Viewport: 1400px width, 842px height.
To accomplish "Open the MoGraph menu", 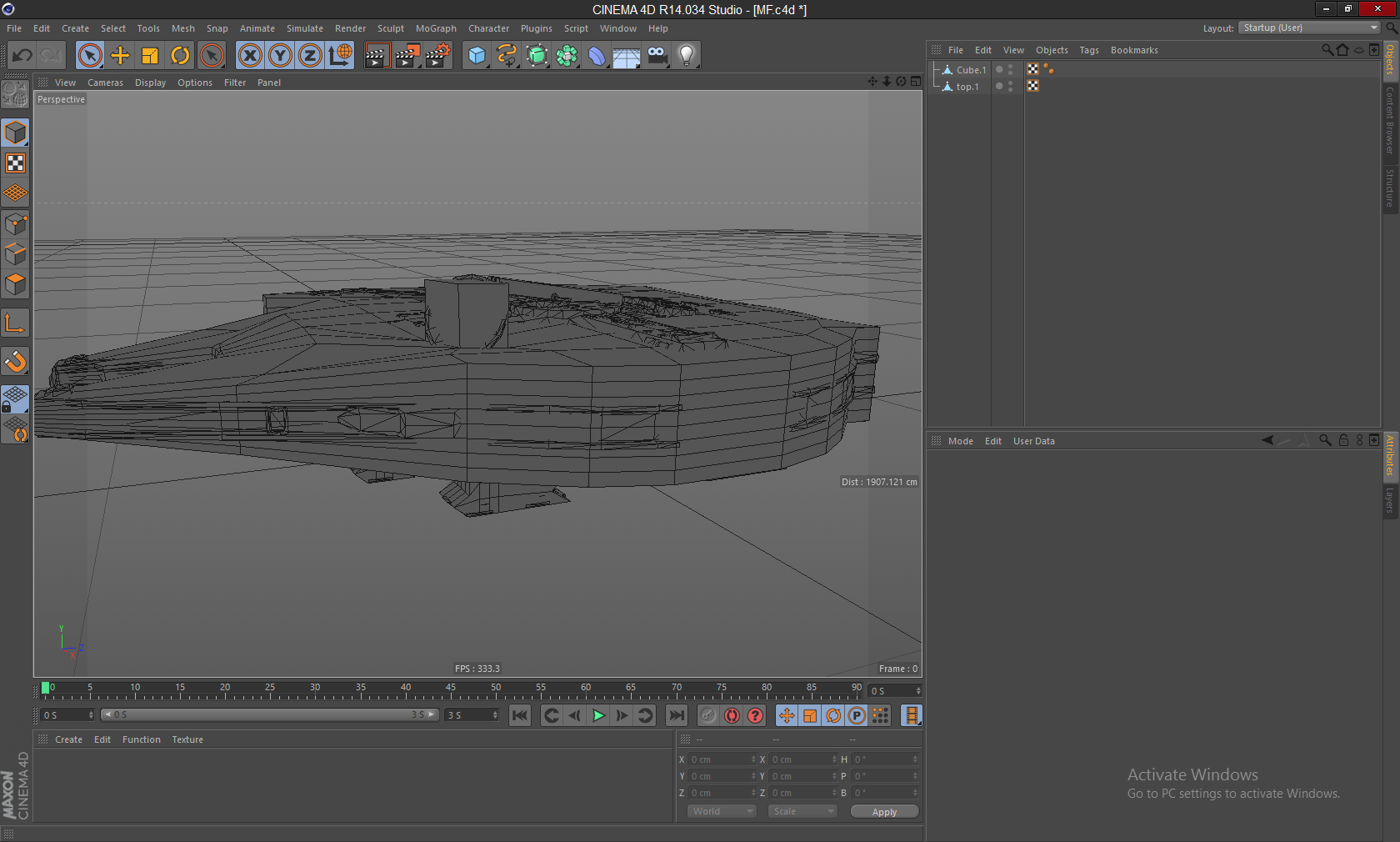I will [x=436, y=28].
